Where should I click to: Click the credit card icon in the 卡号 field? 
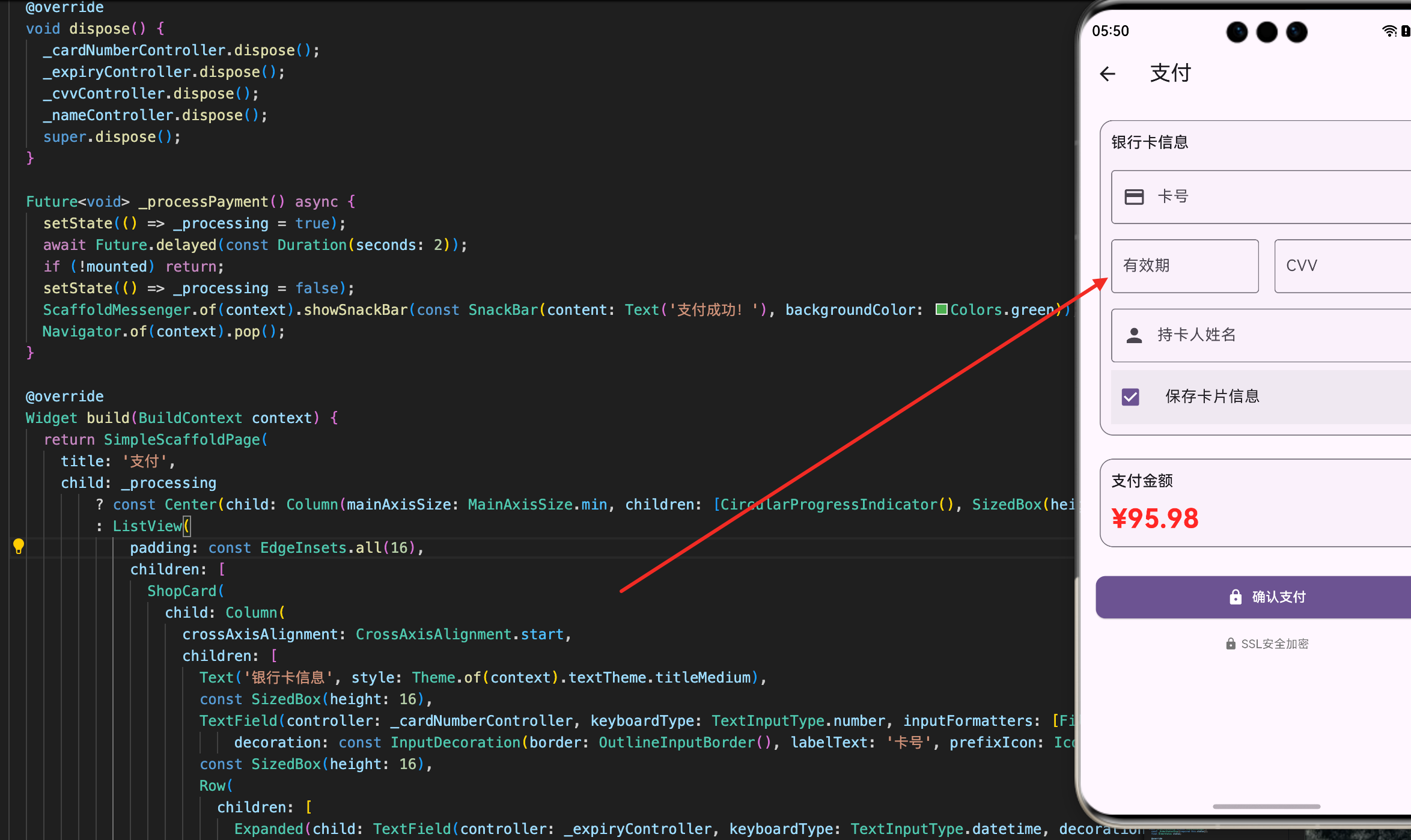tap(1134, 197)
